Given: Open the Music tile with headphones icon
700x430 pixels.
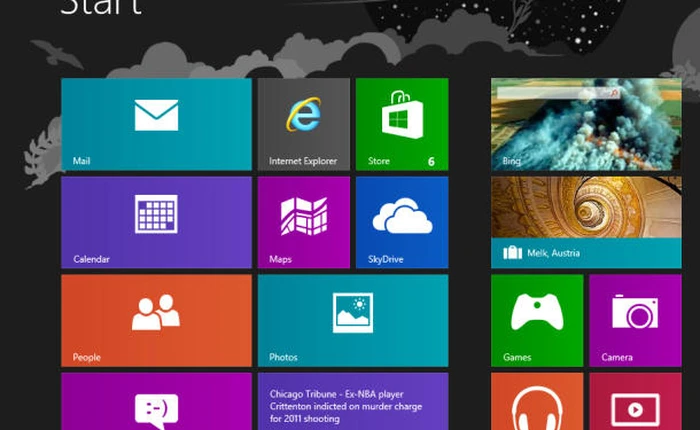Looking at the screenshot, I should pyautogui.click(x=537, y=401).
